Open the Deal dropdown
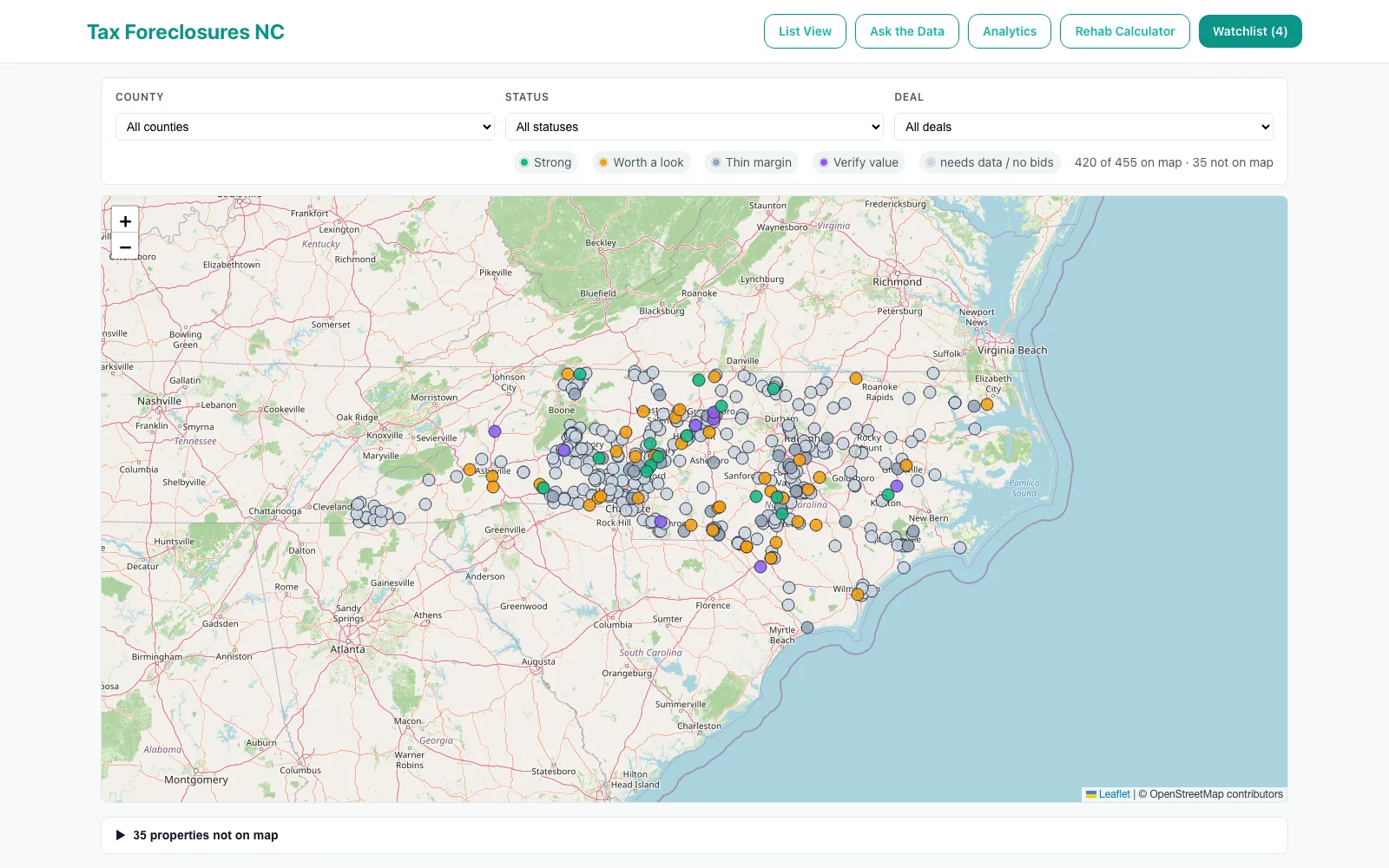The width and height of the screenshot is (1389, 868). click(1083, 127)
